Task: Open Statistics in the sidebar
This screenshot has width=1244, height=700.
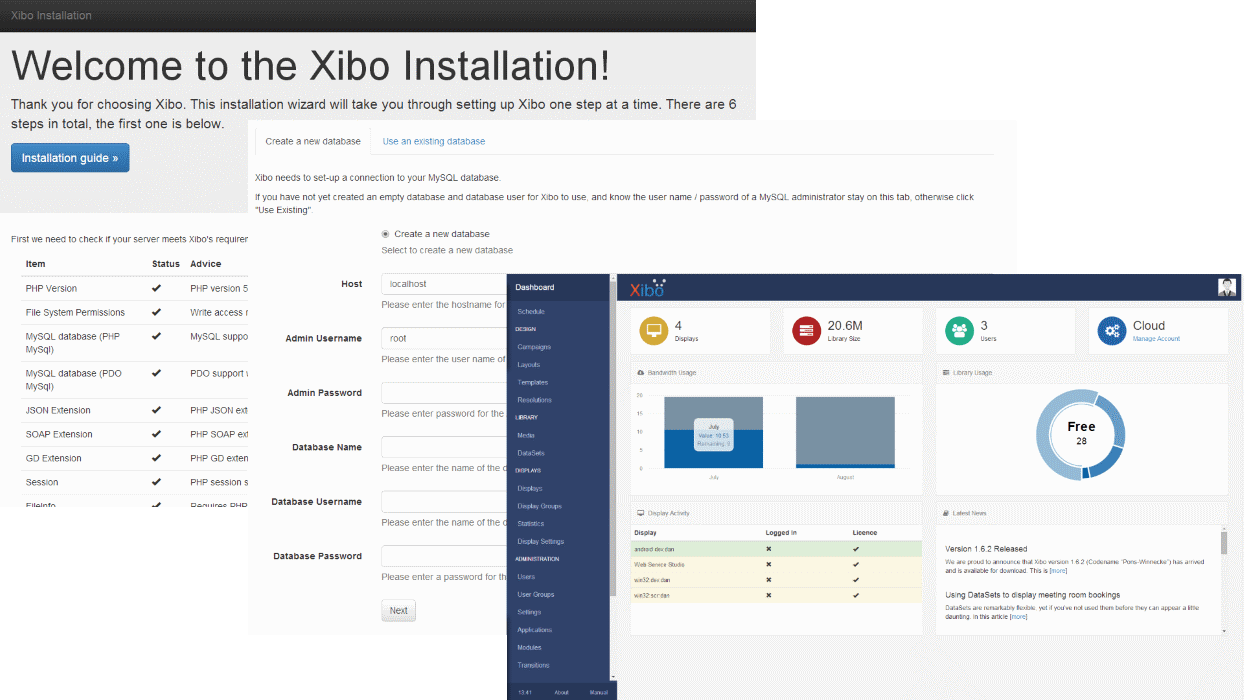Action: (531, 524)
